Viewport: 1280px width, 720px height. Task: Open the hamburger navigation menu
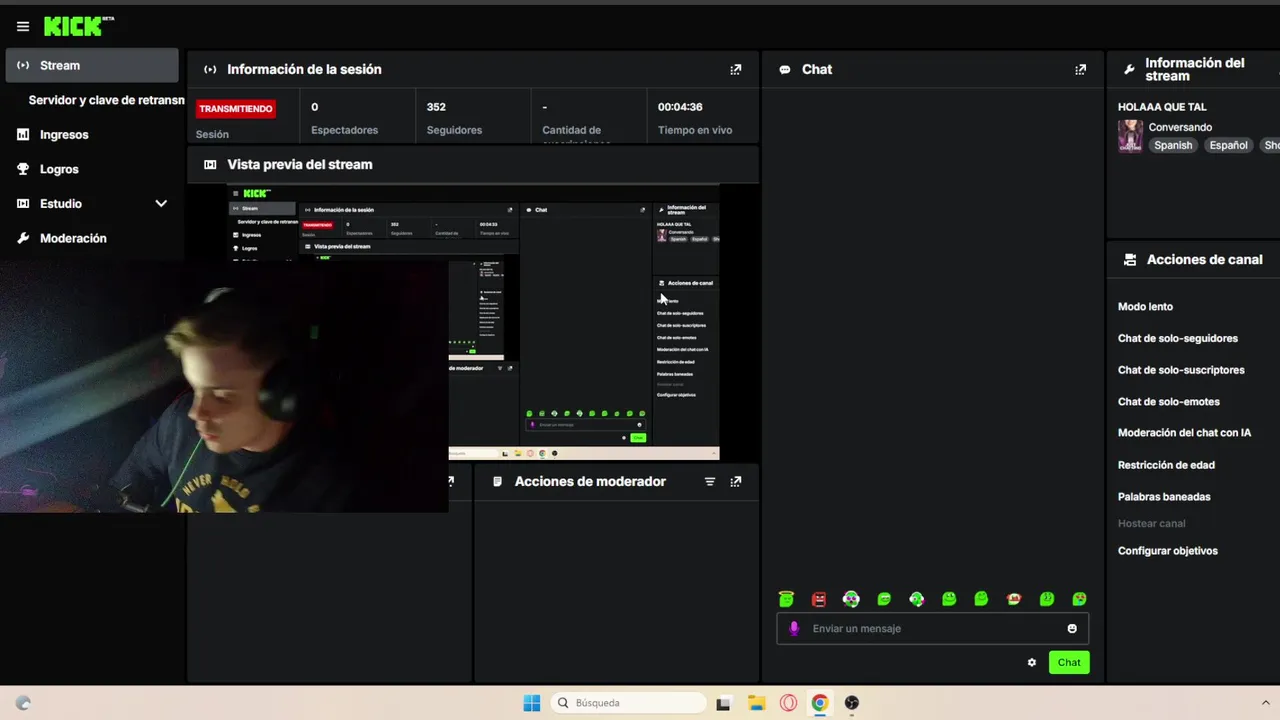click(23, 27)
